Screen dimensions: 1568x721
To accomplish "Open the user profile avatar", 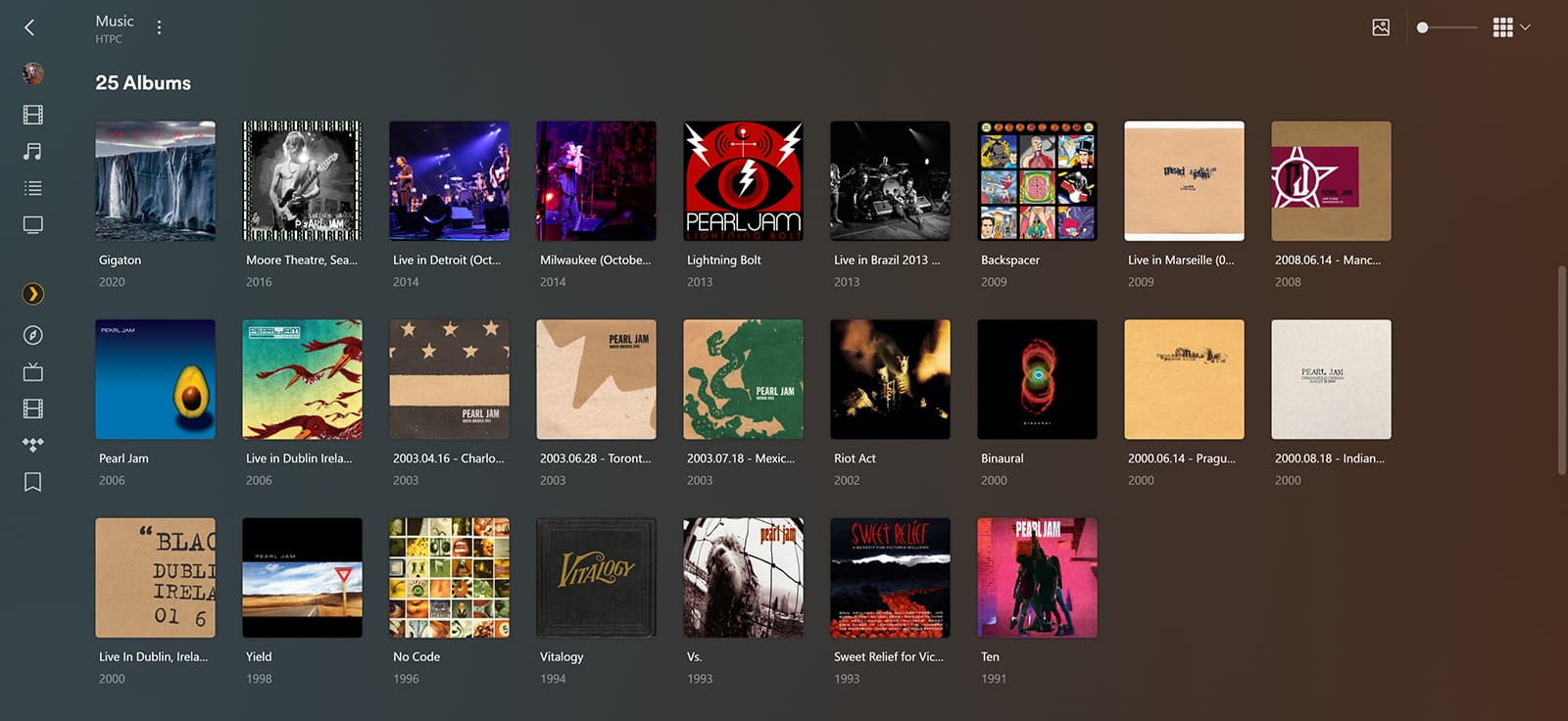I will tap(32, 73).
